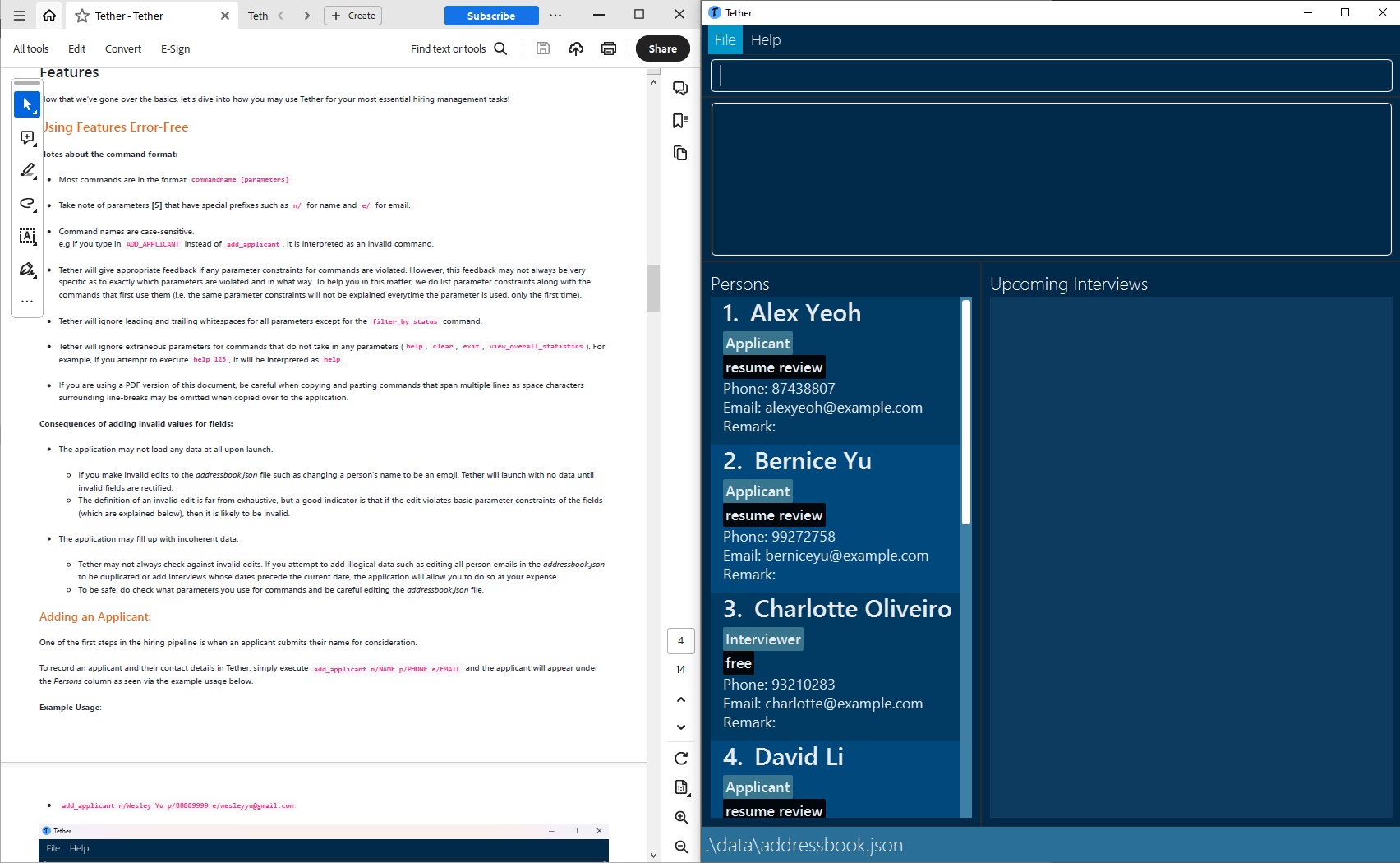
Task: Select Charlotte Oliveiro person card
Action: tap(835, 666)
